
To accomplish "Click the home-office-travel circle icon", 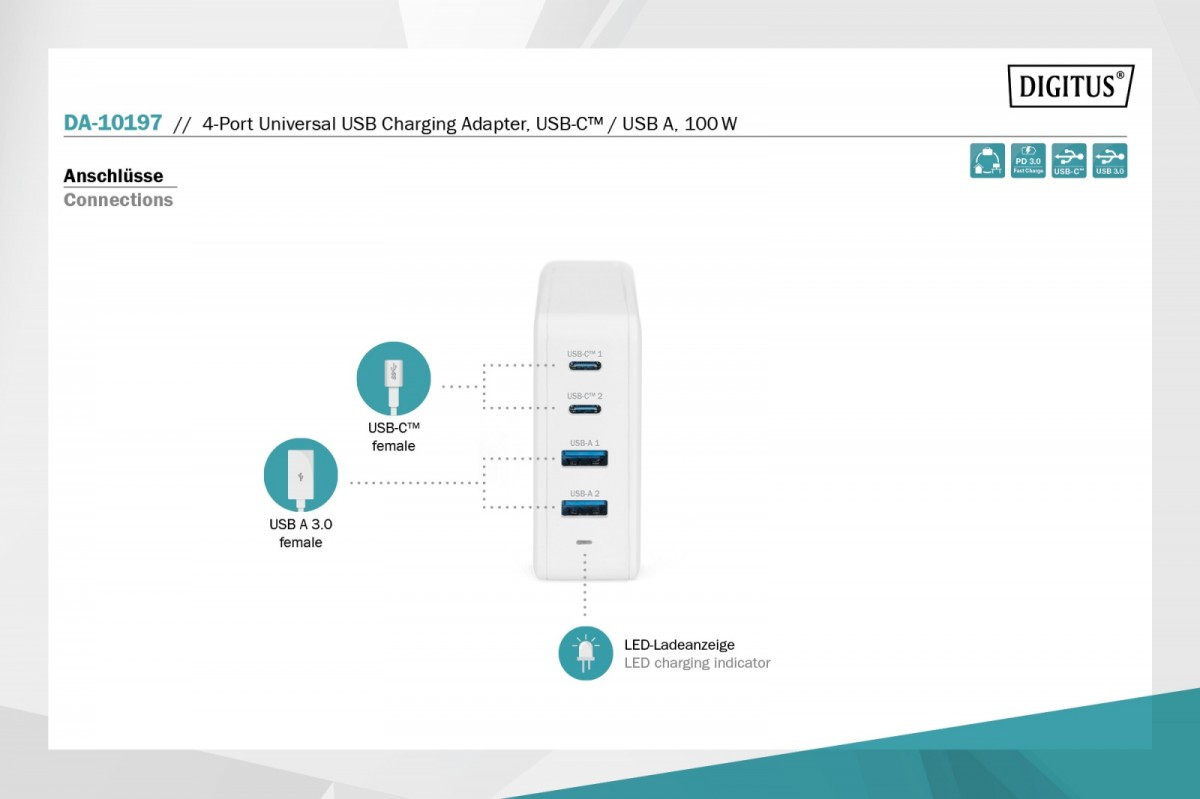I will 987,161.
